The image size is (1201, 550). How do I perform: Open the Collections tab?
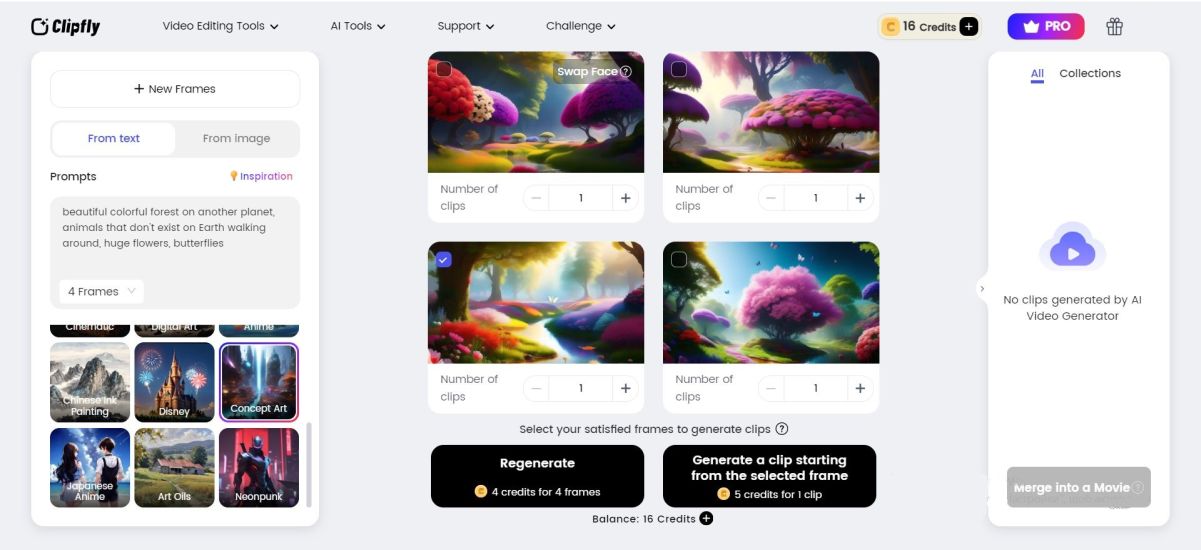(x=1090, y=73)
